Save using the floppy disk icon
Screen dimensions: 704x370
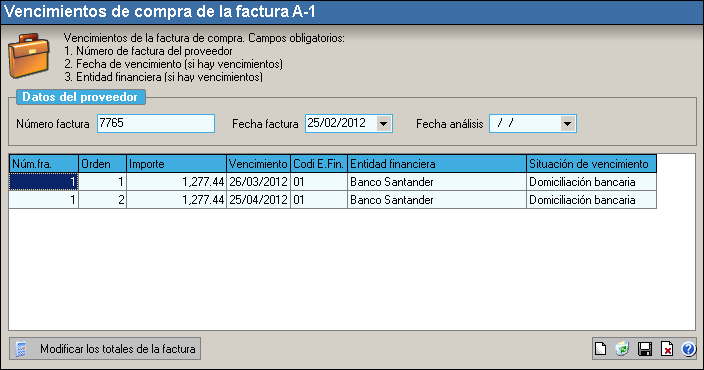645,349
